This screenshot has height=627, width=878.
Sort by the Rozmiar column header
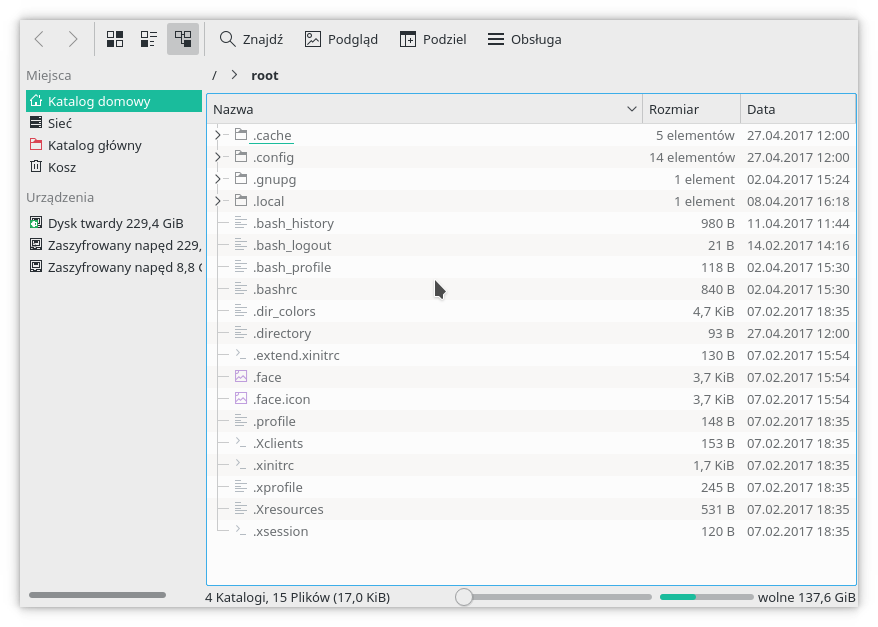point(691,109)
